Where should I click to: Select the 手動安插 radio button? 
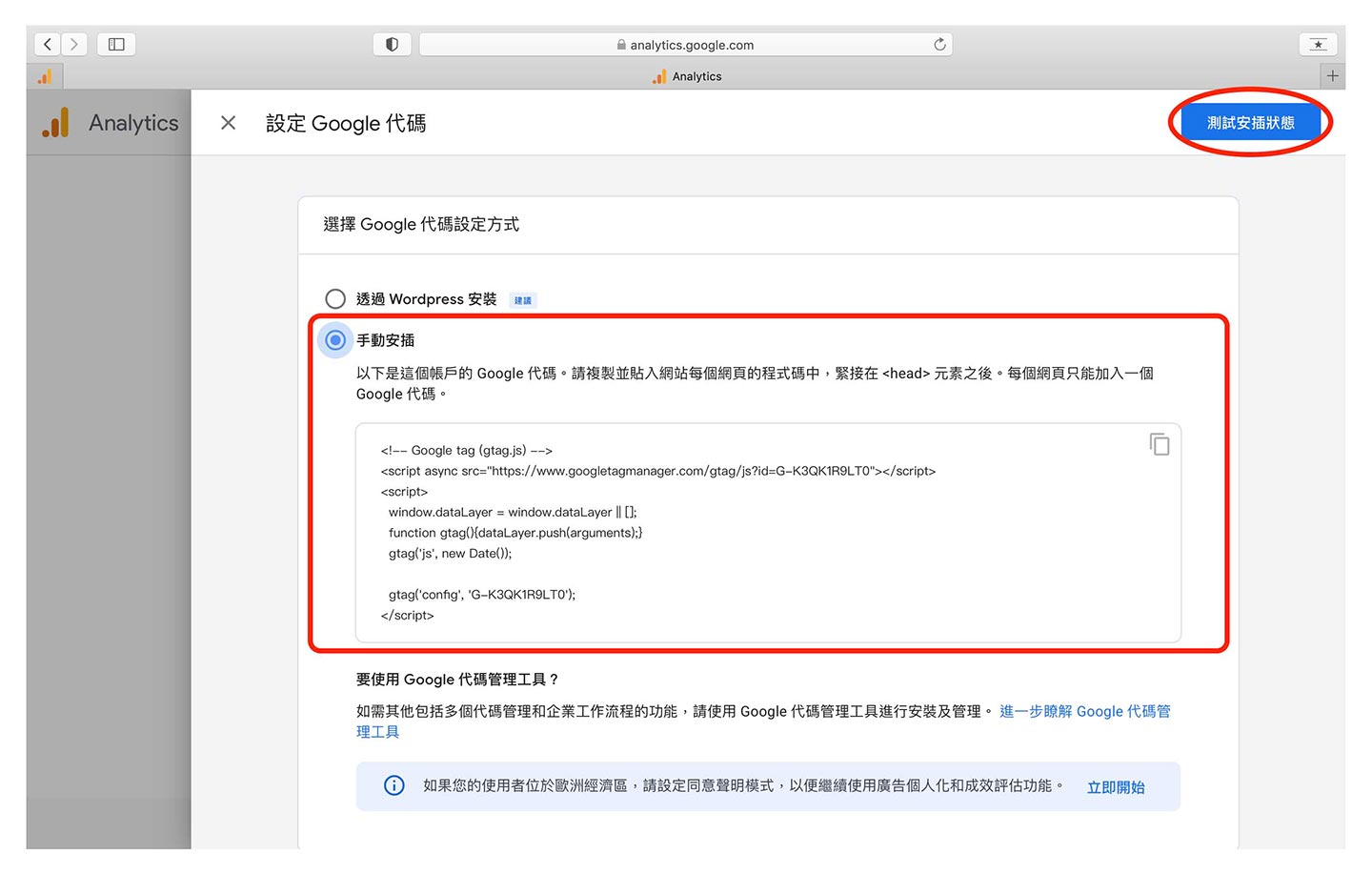coord(335,340)
